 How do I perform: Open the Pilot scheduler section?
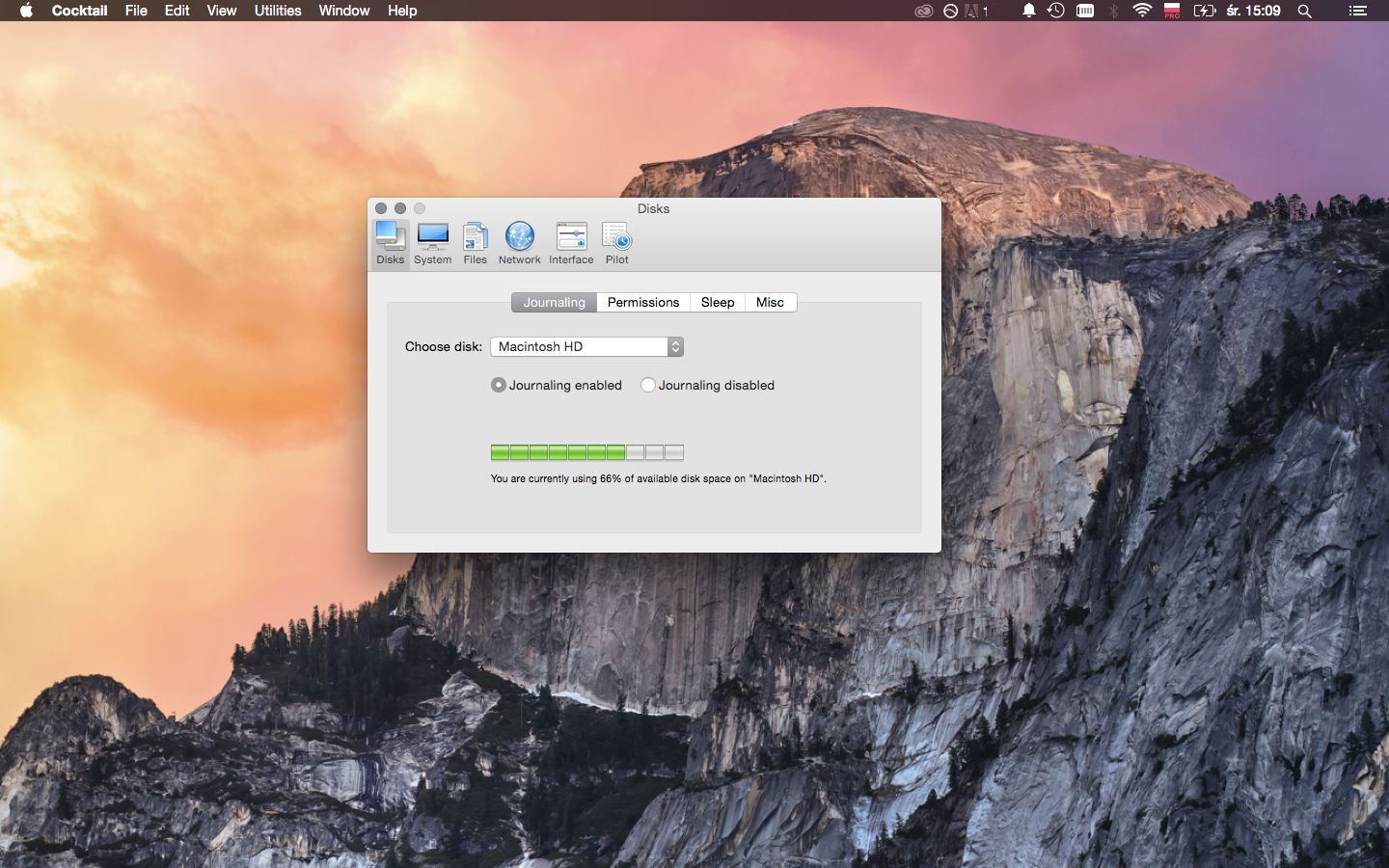coord(616,243)
